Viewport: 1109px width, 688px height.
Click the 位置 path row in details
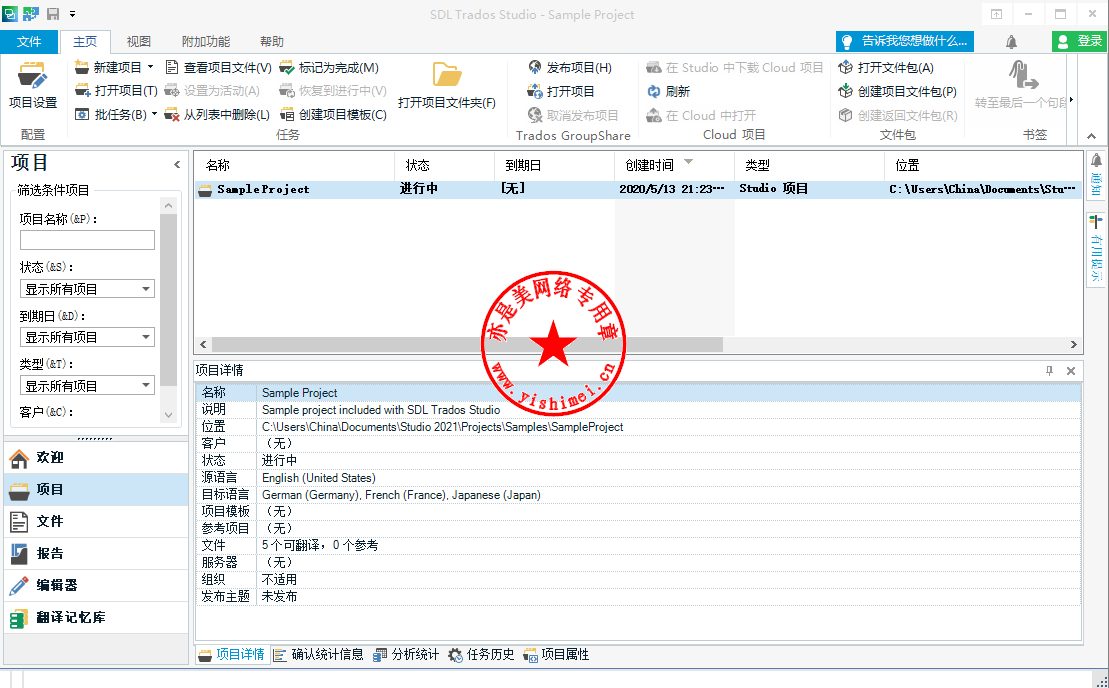click(638, 427)
